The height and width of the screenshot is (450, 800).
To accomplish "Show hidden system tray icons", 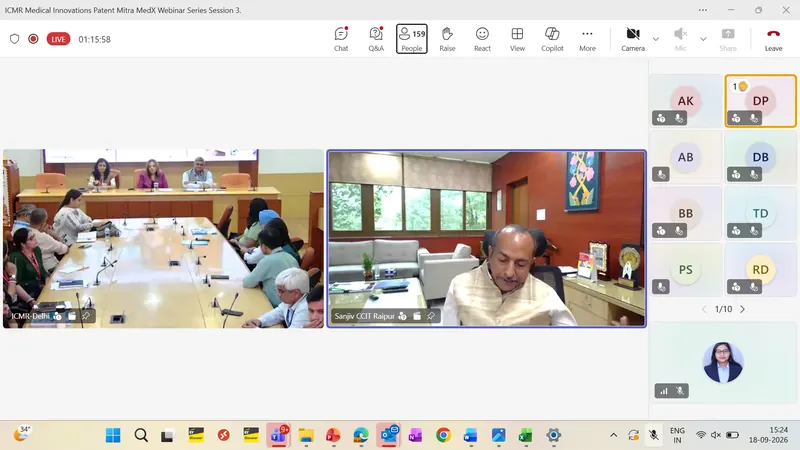I will (613, 435).
